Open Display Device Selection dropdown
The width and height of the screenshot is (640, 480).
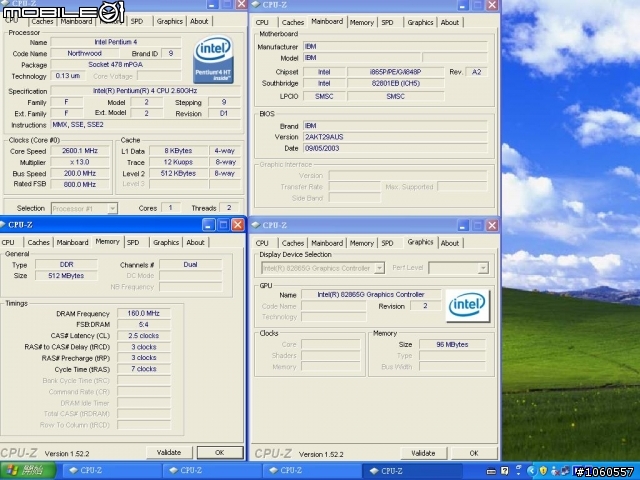(380, 268)
